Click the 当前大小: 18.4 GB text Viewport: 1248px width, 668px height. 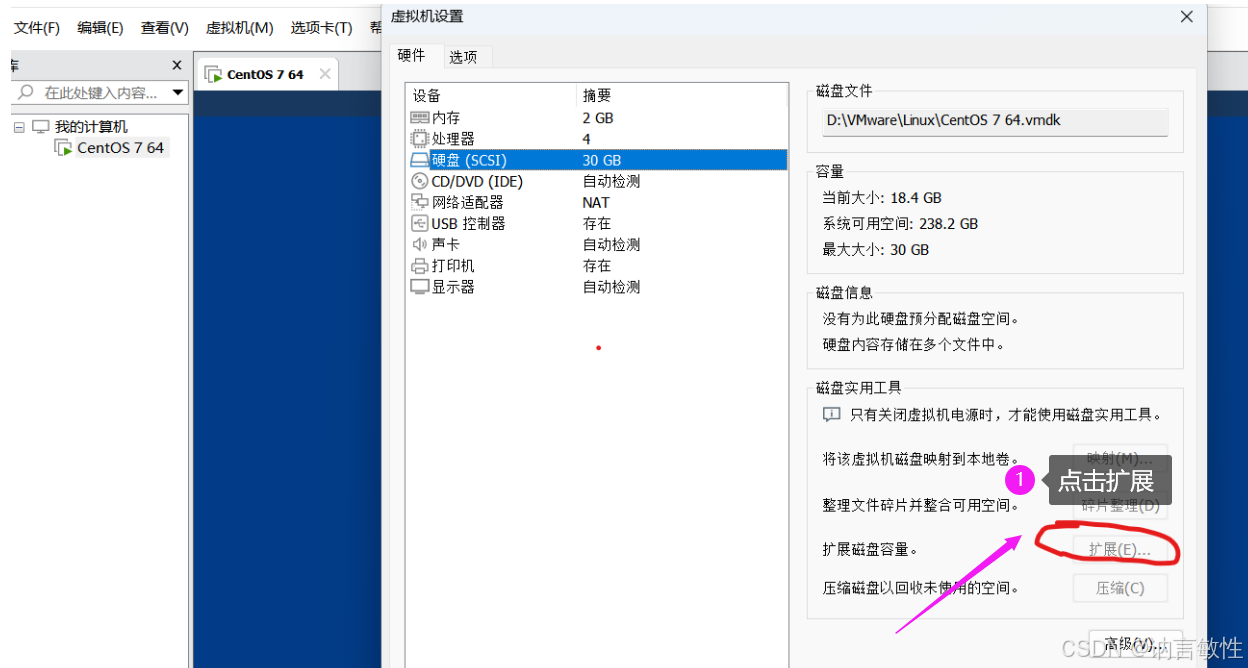[882, 198]
